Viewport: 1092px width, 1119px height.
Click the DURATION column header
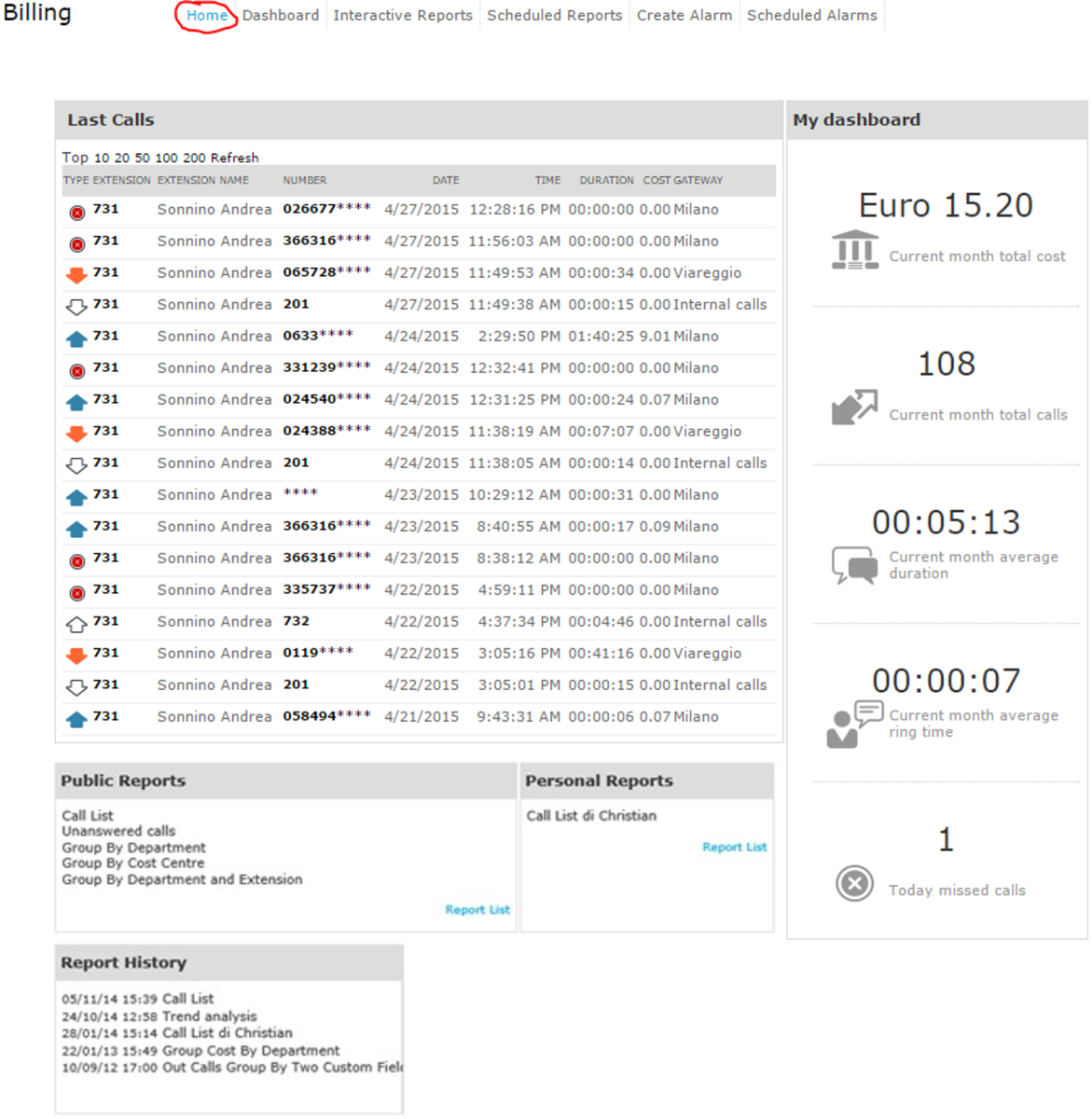606,180
